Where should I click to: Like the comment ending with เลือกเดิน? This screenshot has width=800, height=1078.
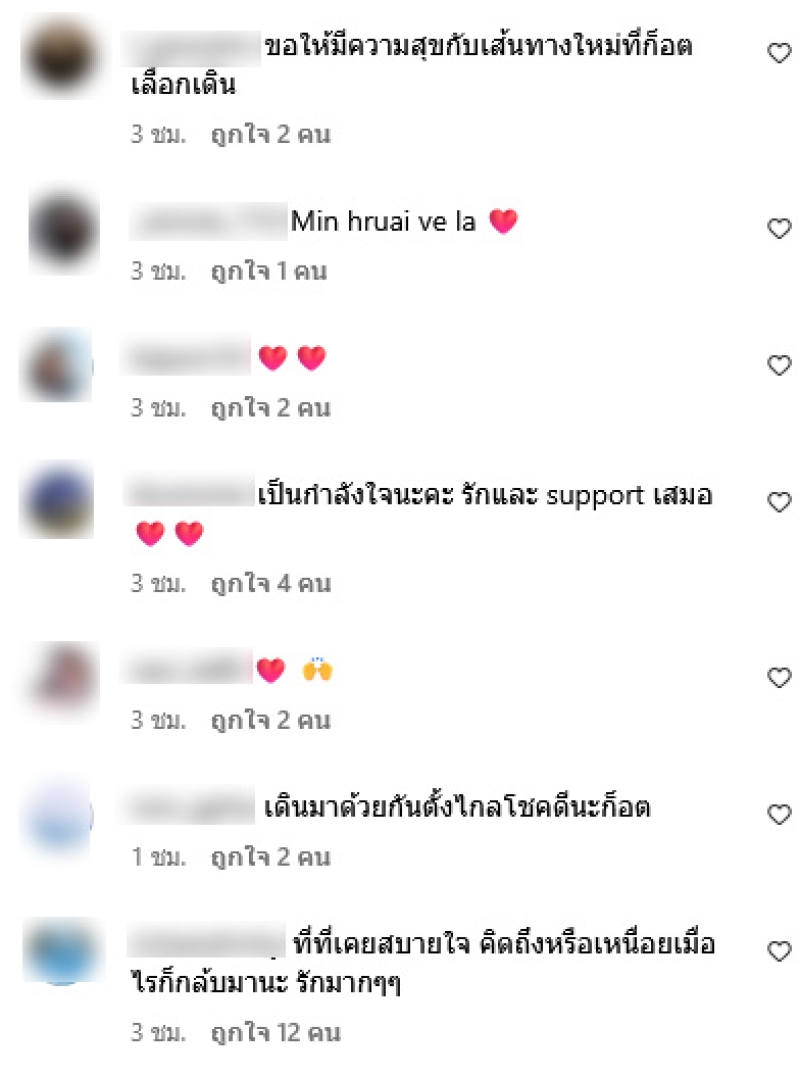click(x=779, y=53)
